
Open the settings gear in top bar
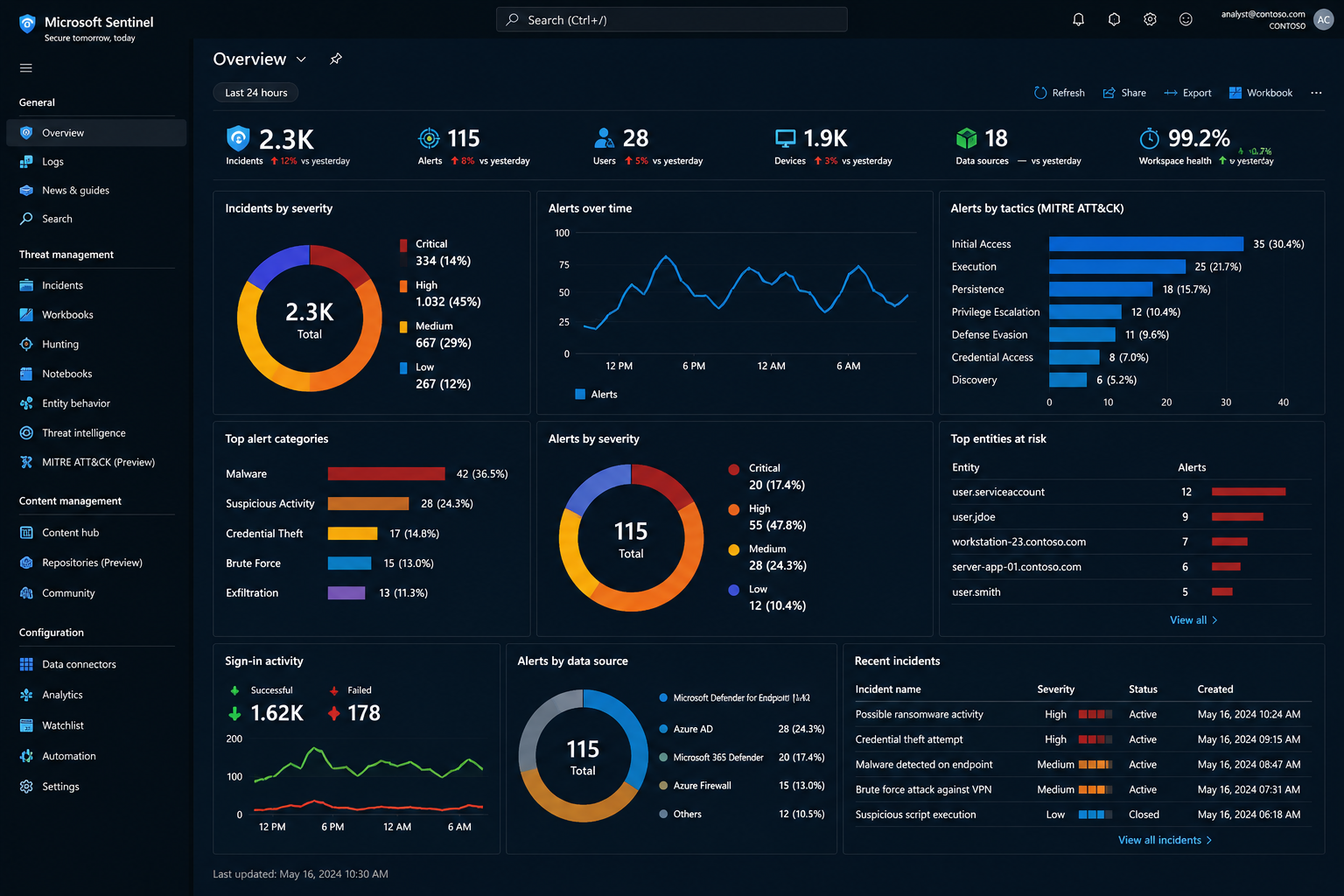[1150, 19]
